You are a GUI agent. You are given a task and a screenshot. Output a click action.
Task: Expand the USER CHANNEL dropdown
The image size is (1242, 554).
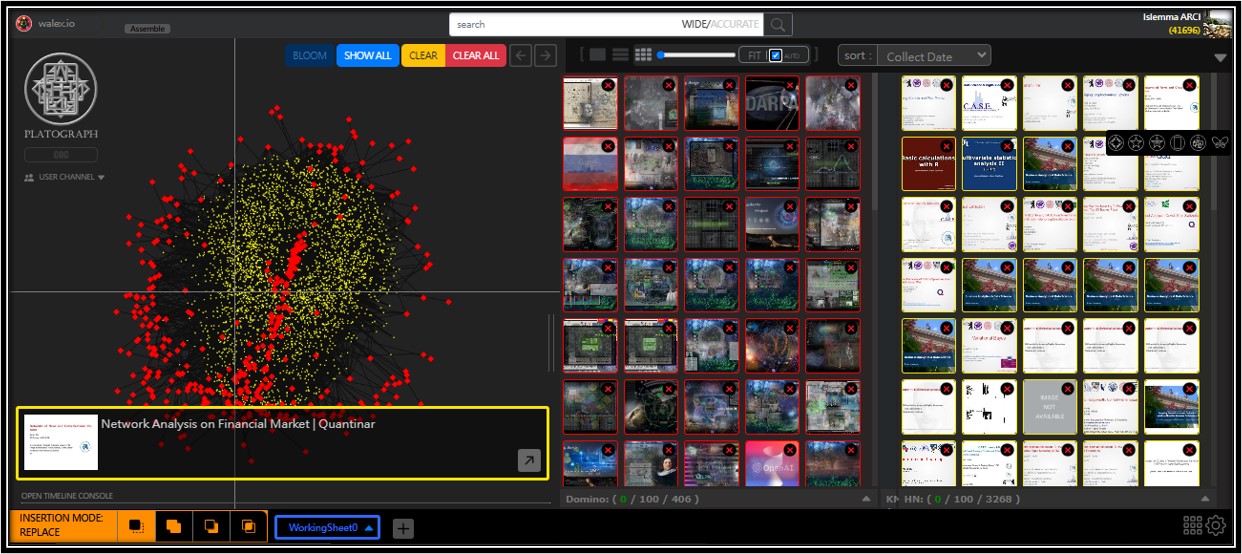[x=64, y=177]
